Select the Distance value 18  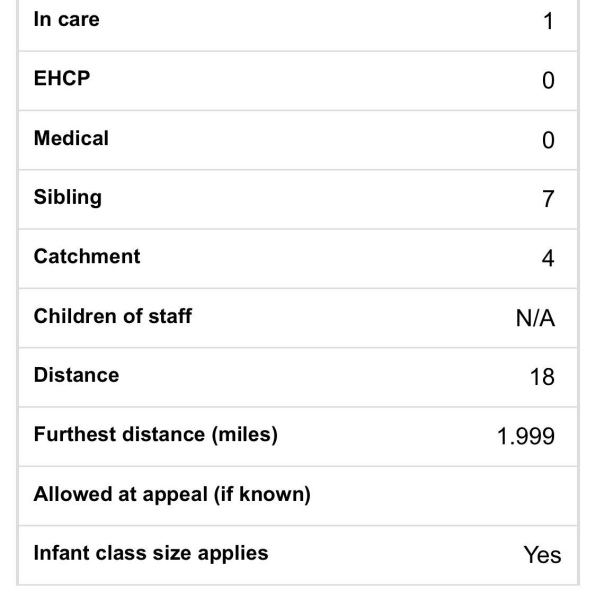click(x=542, y=377)
